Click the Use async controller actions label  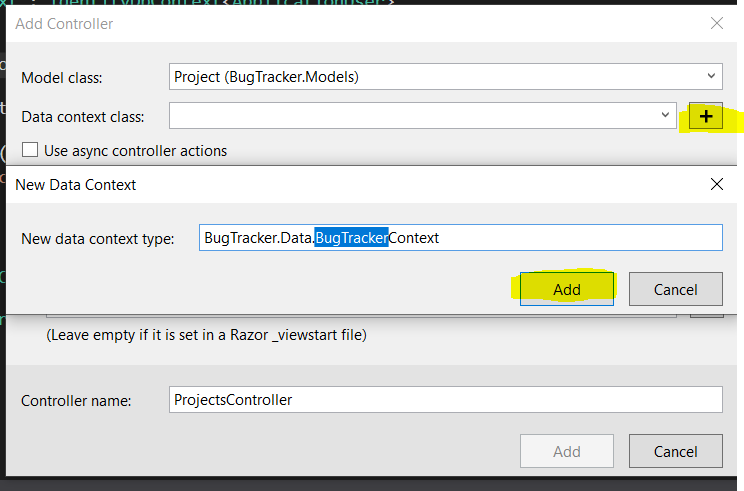135,151
